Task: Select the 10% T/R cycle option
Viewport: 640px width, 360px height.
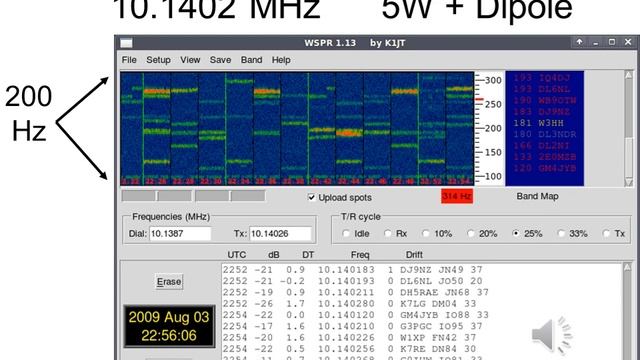Action: point(426,233)
